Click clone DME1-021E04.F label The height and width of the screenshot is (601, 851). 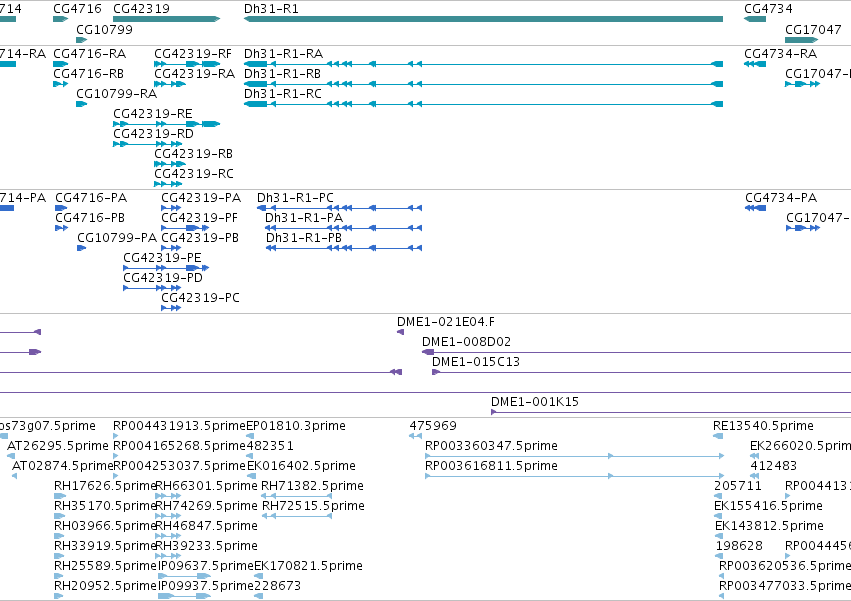(x=446, y=322)
